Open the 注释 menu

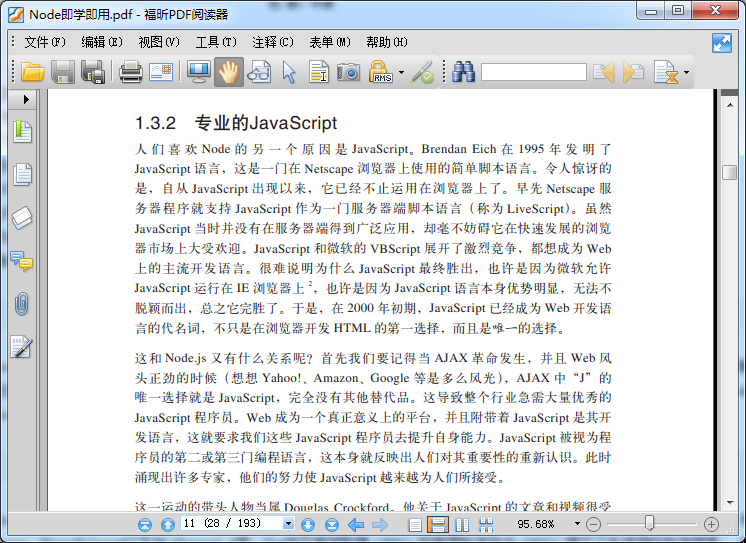pyautogui.click(x=273, y=42)
